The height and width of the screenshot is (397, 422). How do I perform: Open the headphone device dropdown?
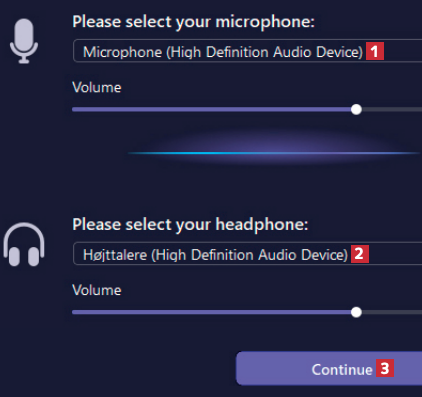(247, 253)
